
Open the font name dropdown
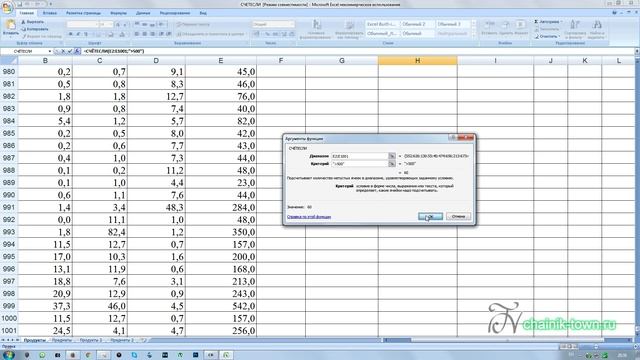point(97,24)
